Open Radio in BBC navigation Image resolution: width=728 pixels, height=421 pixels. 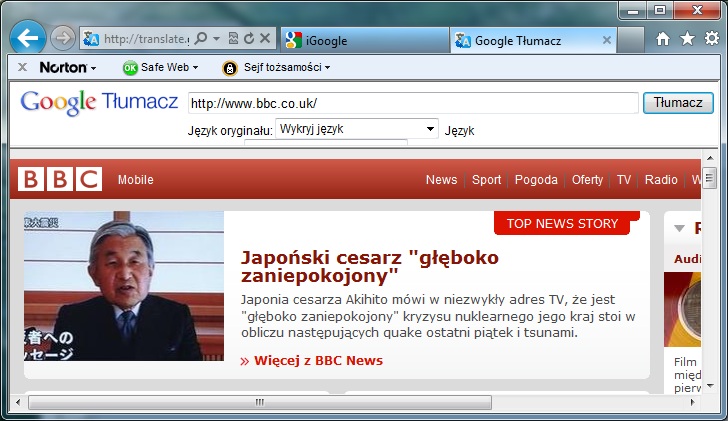pos(661,180)
